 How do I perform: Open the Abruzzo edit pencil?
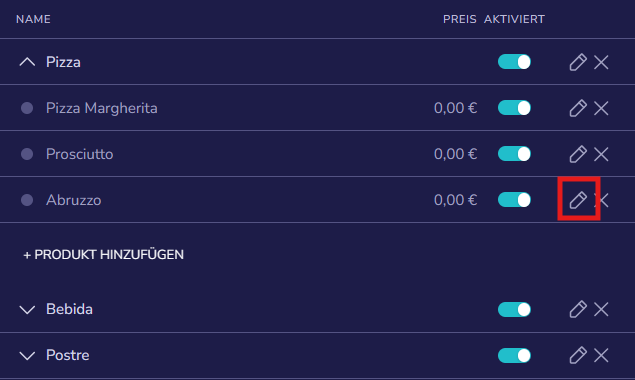578,200
